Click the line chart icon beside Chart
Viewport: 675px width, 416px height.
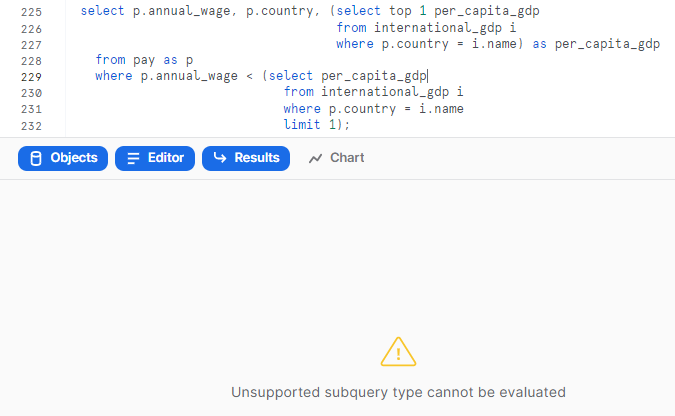[315, 158]
